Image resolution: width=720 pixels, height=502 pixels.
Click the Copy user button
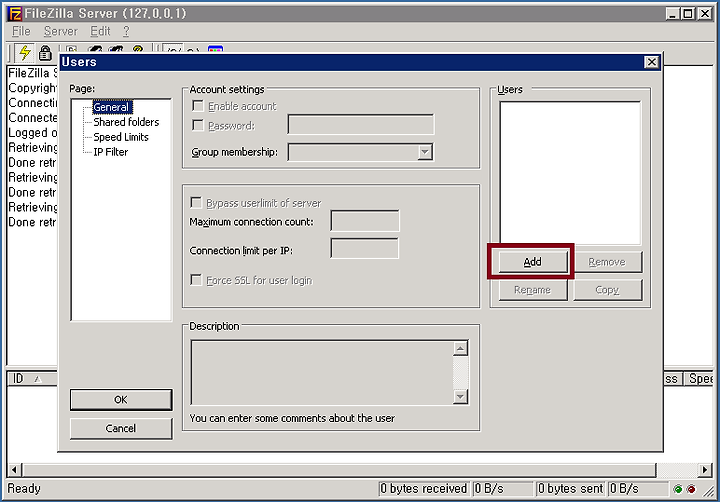point(607,290)
